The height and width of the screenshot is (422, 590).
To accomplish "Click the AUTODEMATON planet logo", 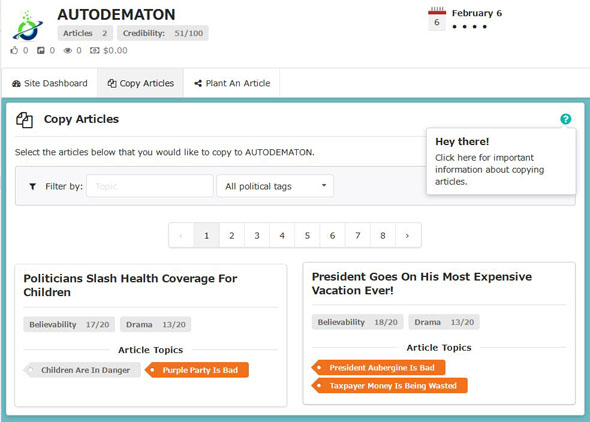I will [27, 26].
